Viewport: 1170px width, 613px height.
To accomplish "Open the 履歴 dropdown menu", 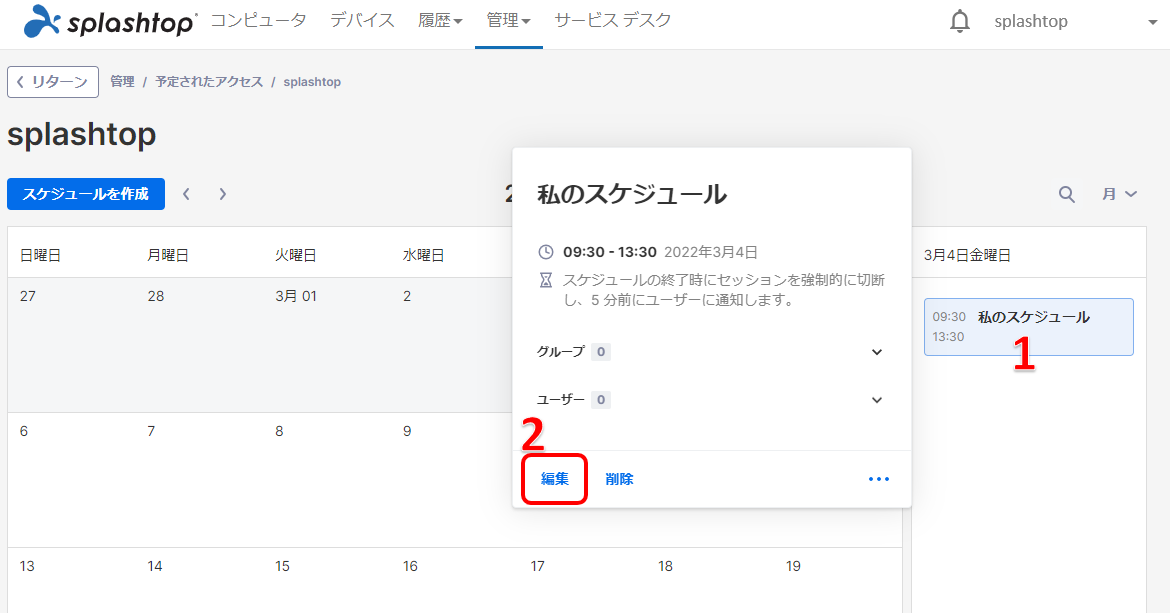I will tap(440, 21).
